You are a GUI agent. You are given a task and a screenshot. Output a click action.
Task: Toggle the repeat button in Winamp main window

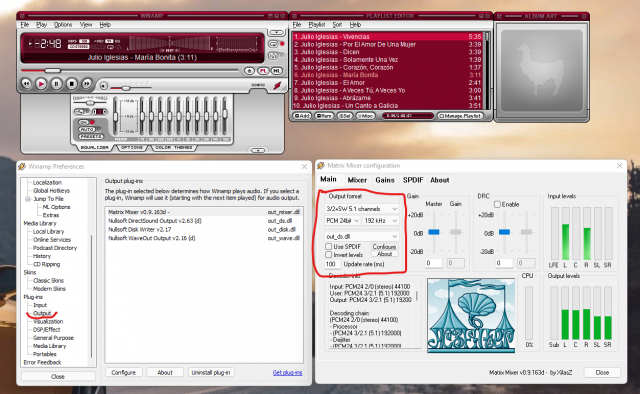273,44
